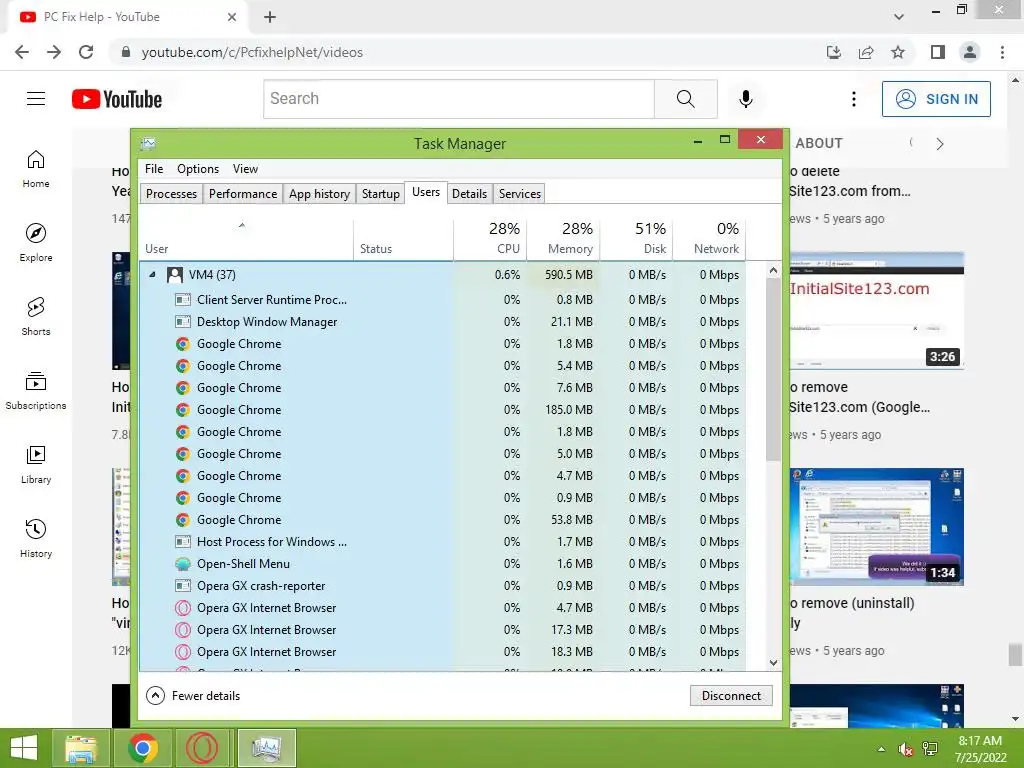Click the YouTube search magnifier button
The image size is (1024, 768).
click(x=686, y=99)
